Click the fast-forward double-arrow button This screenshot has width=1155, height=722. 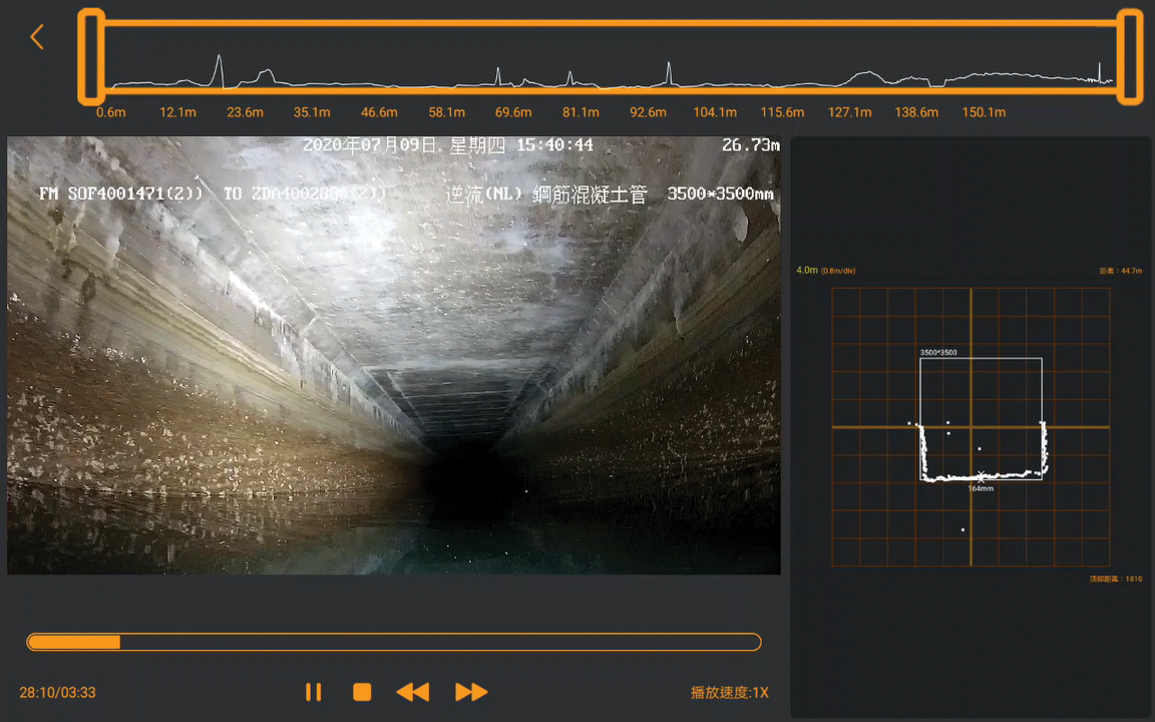click(471, 692)
